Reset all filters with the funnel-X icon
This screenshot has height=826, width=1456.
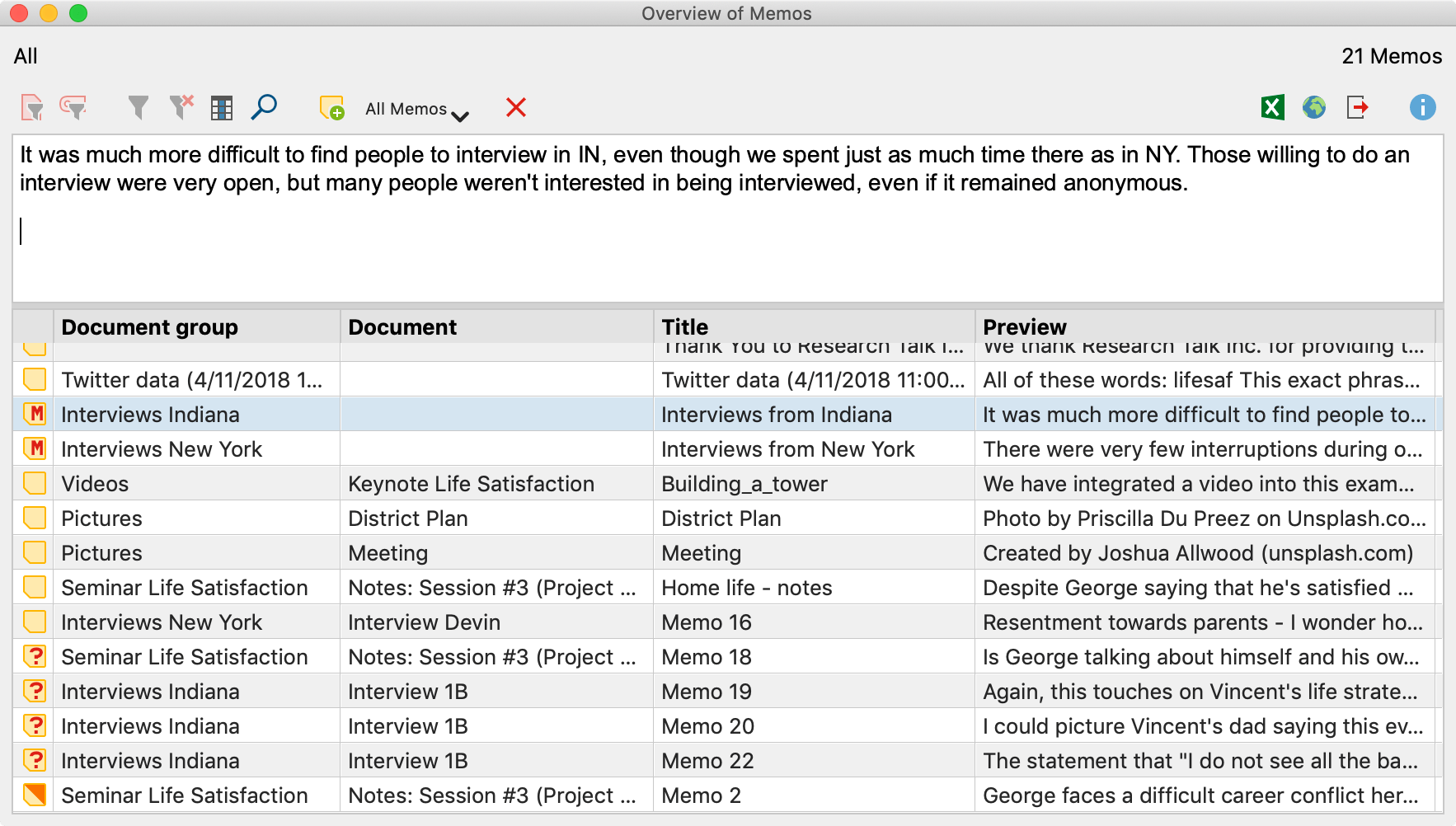[181, 108]
